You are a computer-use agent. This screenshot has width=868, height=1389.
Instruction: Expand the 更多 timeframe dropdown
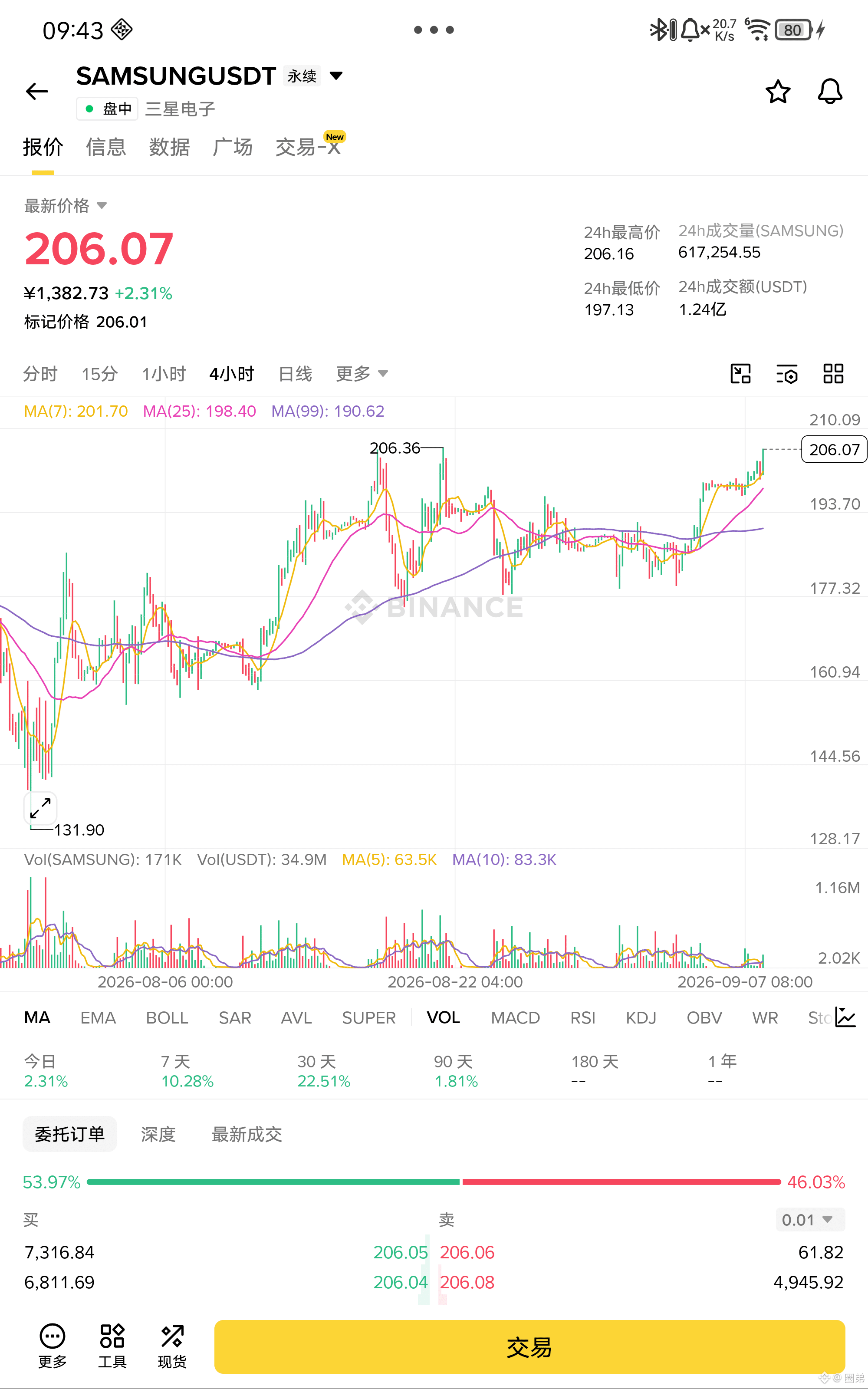362,374
